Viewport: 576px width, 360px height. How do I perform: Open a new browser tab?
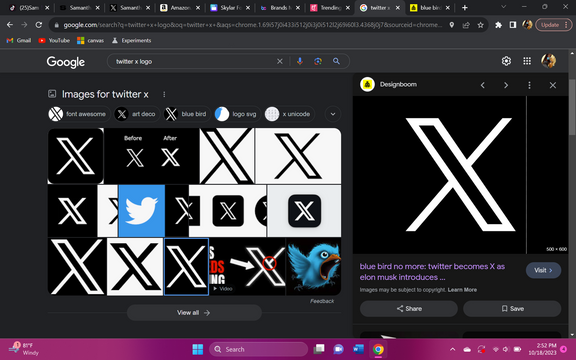coord(465,7)
